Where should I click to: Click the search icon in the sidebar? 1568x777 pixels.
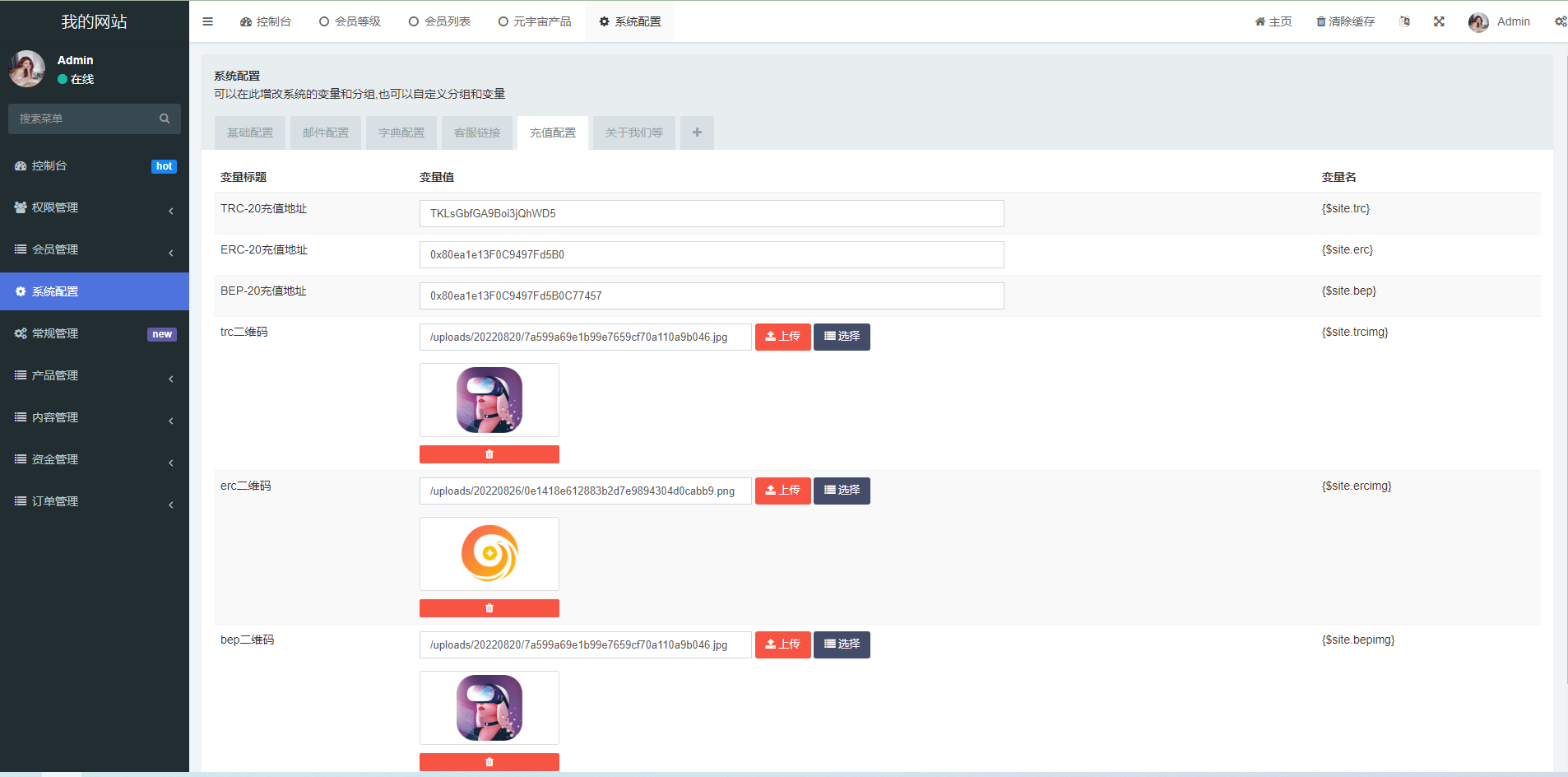(165, 118)
